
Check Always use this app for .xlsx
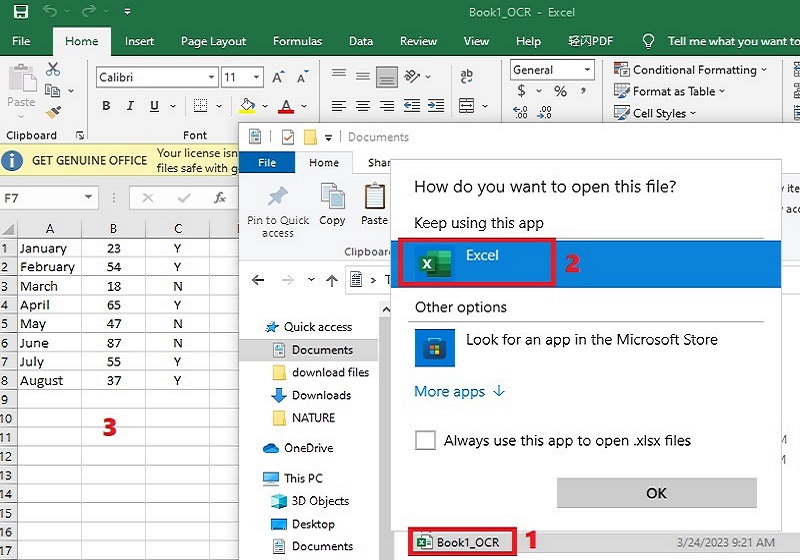point(426,440)
